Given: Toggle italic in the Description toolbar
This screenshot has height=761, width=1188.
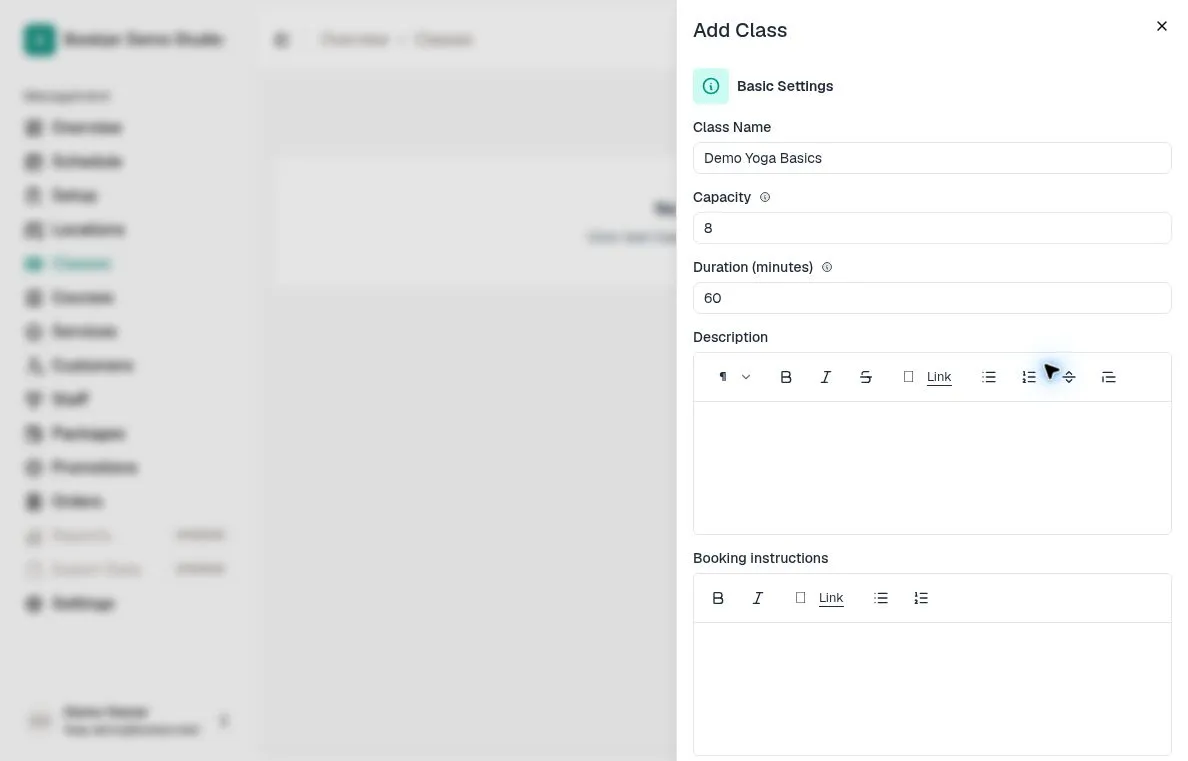Looking at the screenshot, I should [826, 377].
